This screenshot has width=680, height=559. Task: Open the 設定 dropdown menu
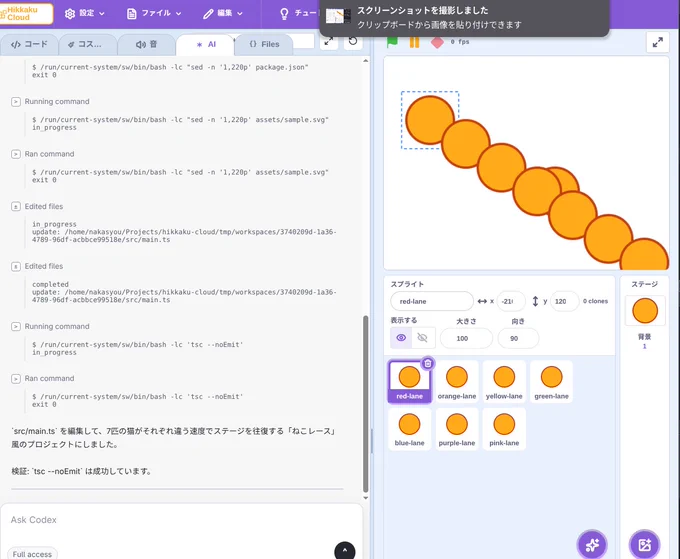pos(85,13)
